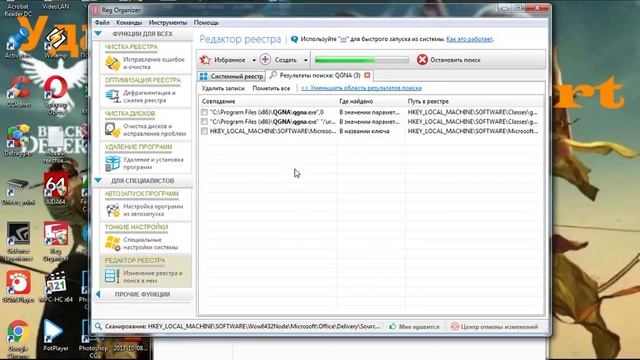
Task: Open the Избранное dropdown arrow
Action: click(x=253, y=60)
